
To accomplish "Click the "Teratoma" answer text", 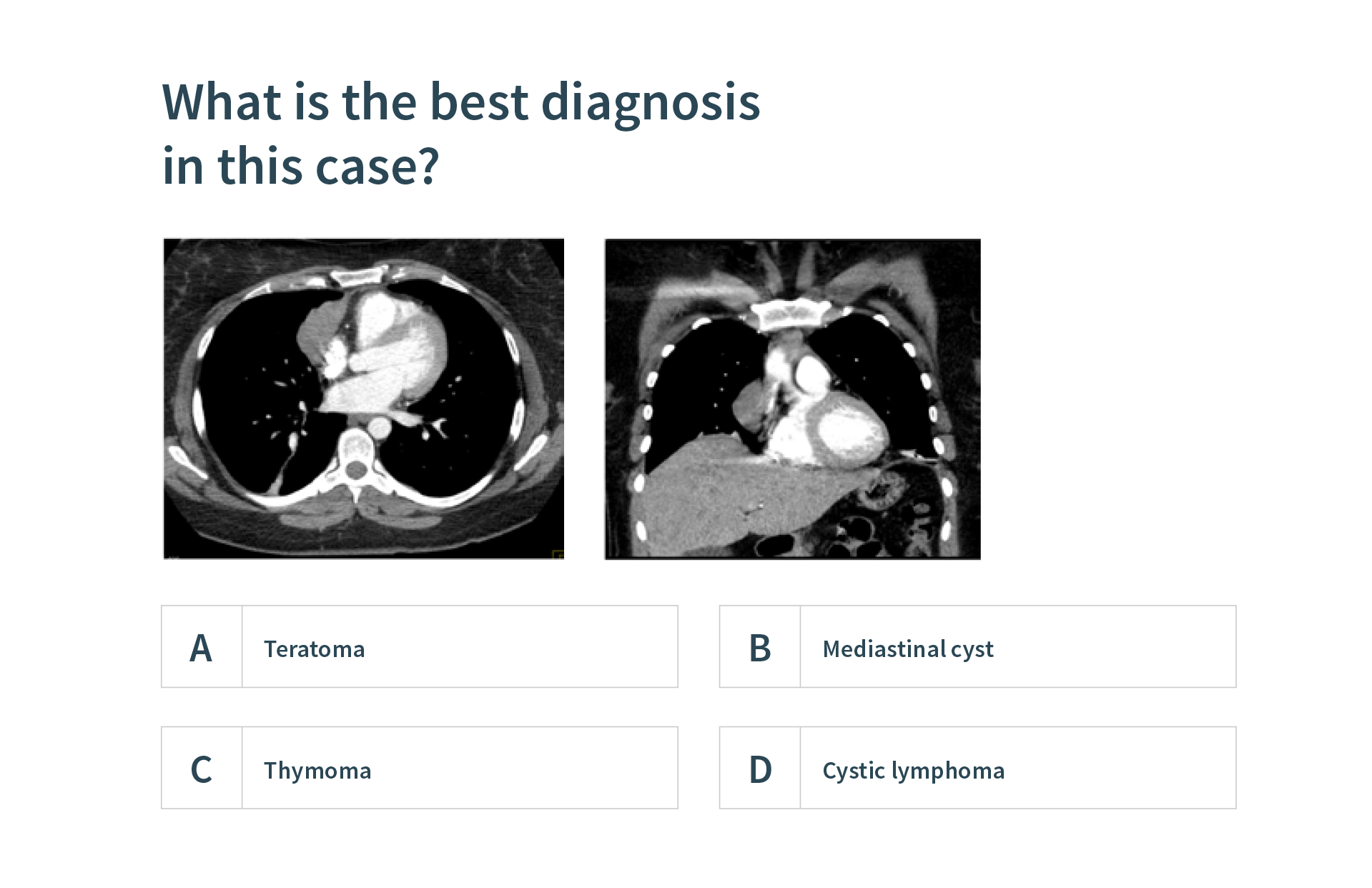I will click(314, 649).
